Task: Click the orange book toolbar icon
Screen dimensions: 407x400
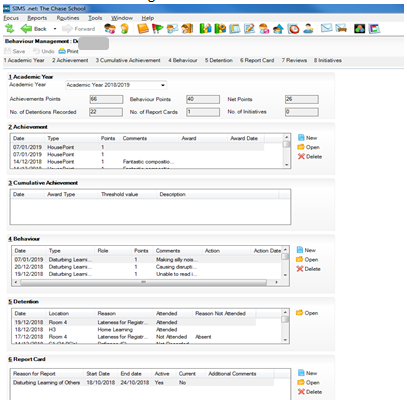Action: pos(143,29)
